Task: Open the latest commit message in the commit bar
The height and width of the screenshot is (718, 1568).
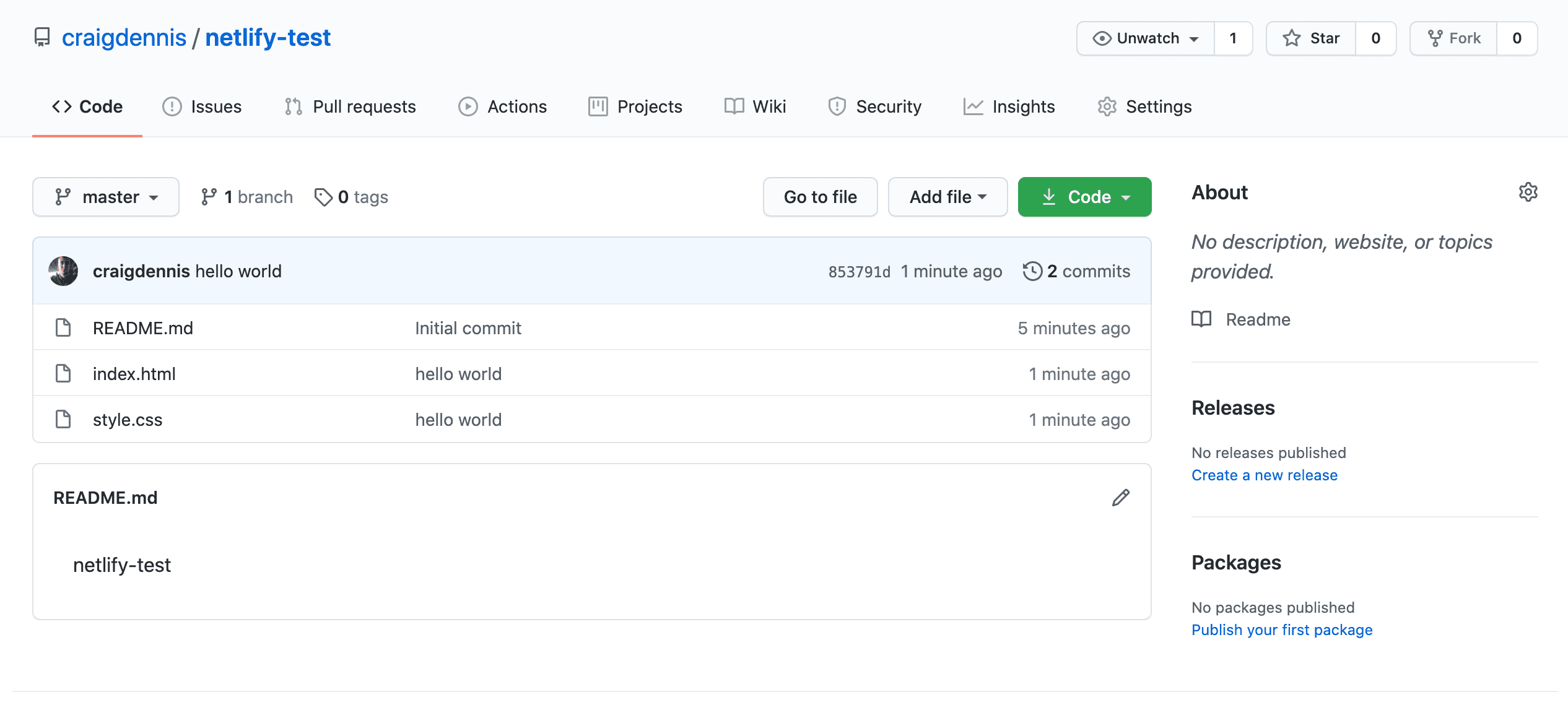Action: 238,271
